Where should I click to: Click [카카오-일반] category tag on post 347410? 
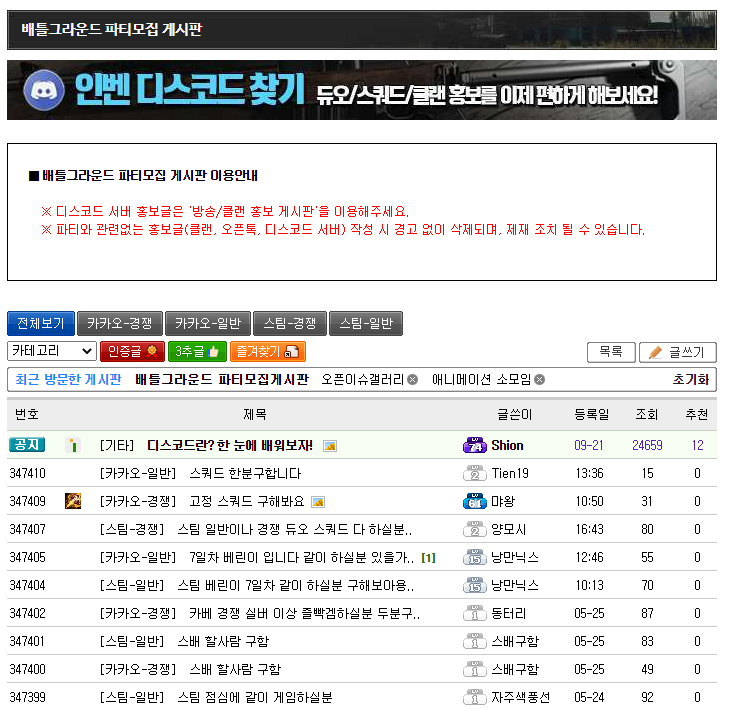[138, 473]
